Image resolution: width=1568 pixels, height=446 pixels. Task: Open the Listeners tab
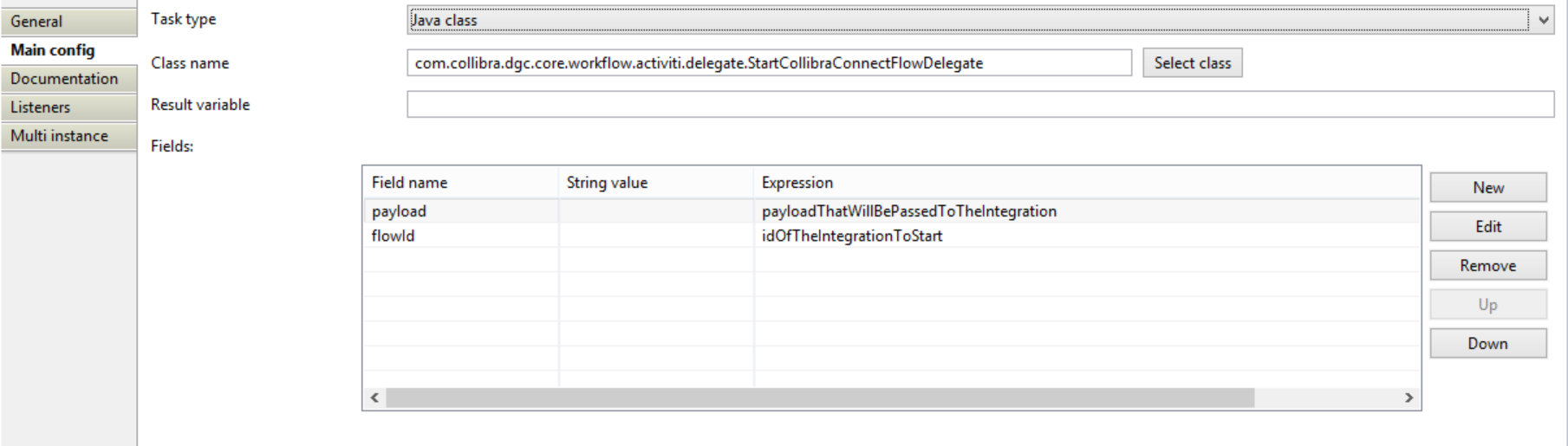click(x=68, y=107)
